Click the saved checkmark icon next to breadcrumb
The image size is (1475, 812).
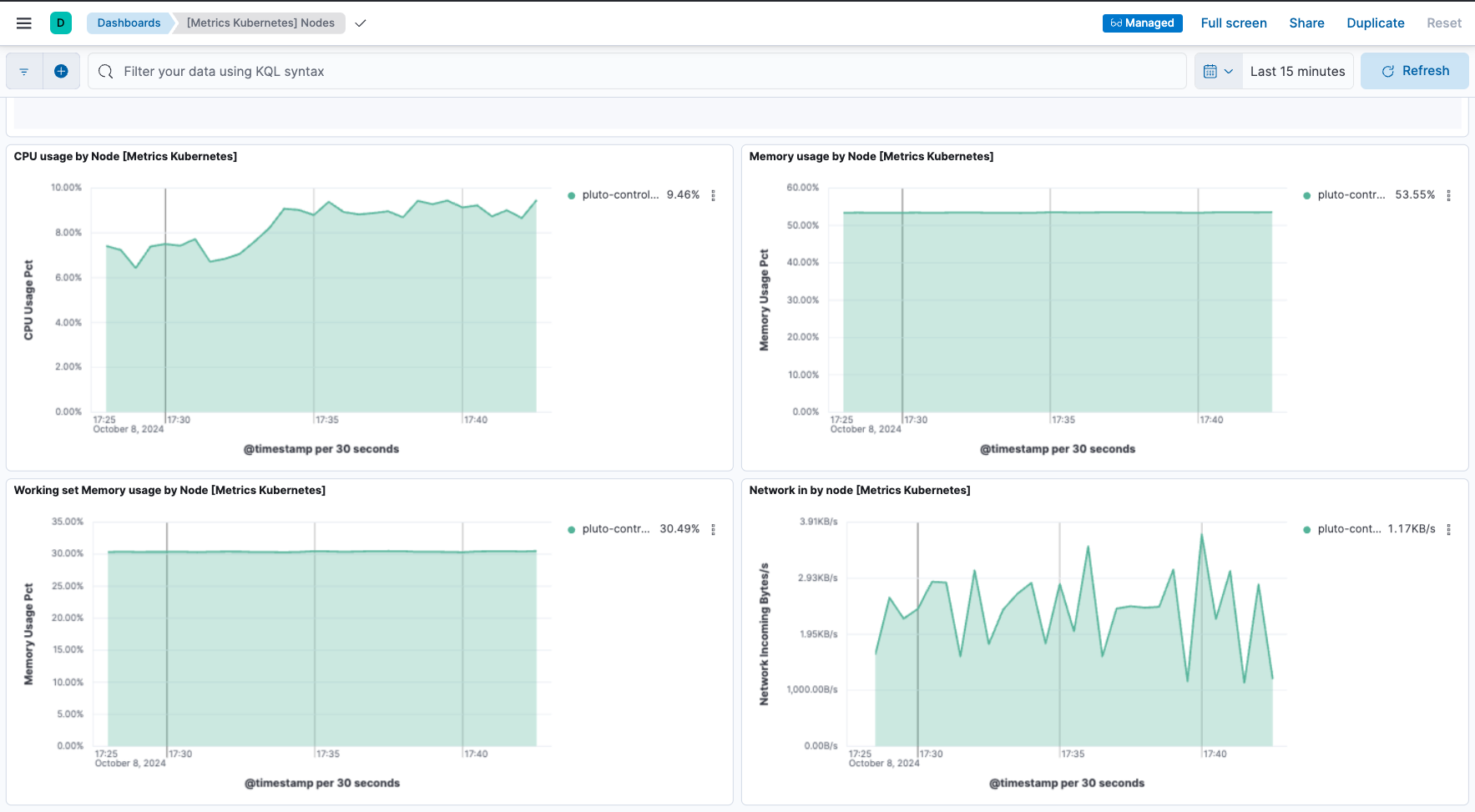[360, 23]
